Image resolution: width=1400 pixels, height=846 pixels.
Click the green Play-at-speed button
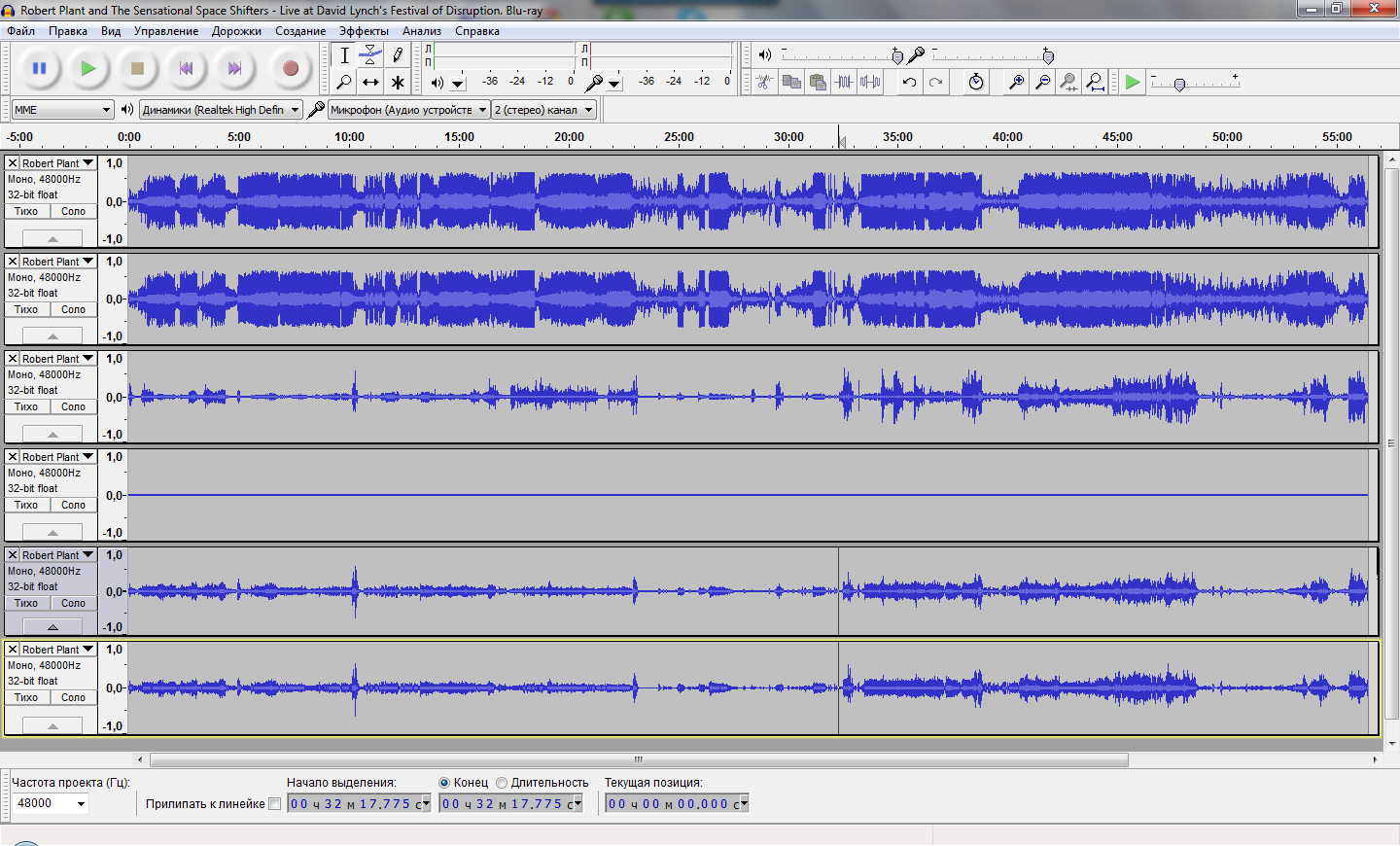1133,83
